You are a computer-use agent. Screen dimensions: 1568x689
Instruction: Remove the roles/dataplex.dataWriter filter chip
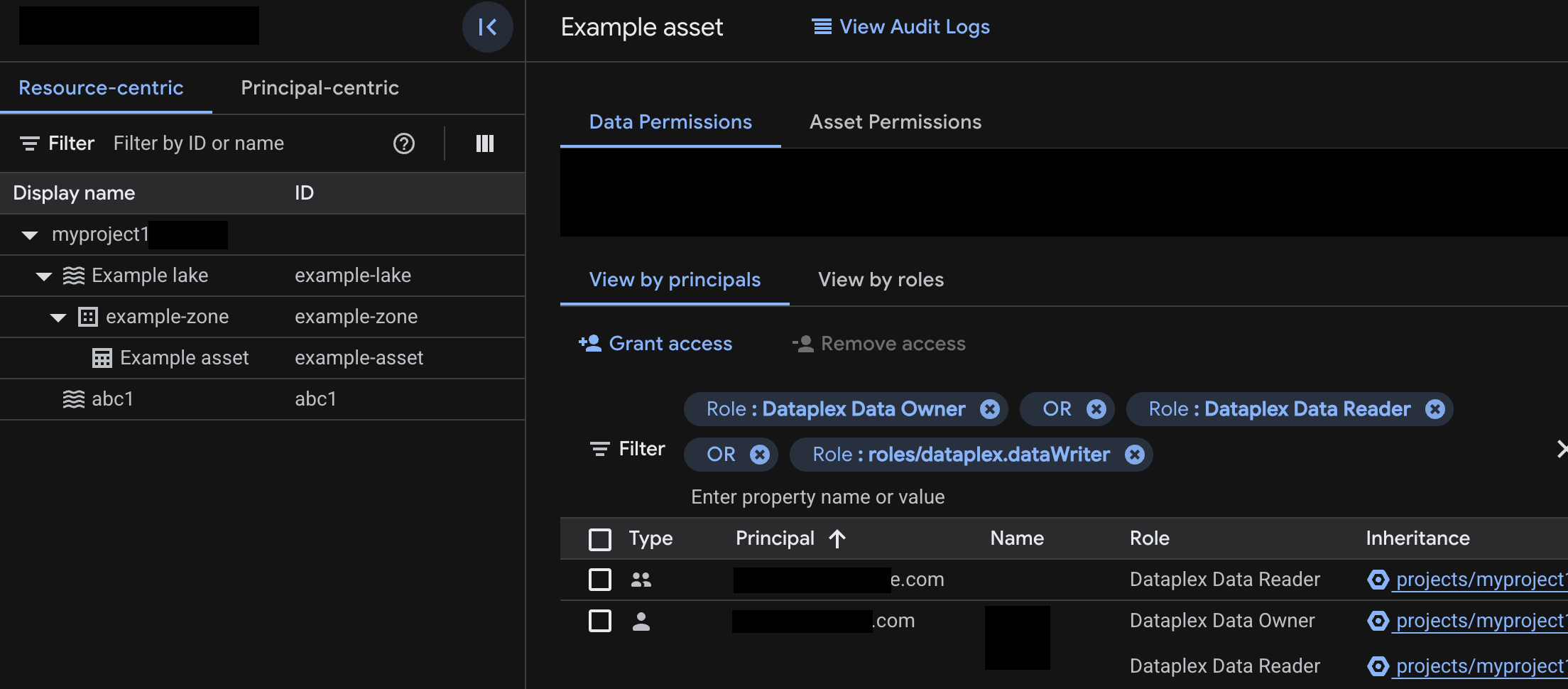click(x=1134, y=455)
